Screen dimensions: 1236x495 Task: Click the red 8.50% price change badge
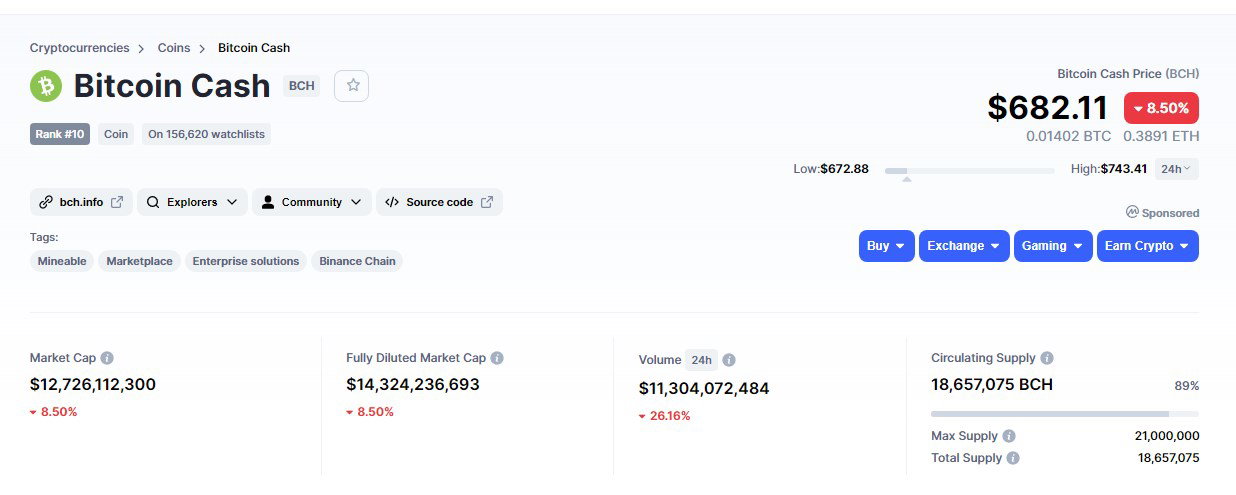(1161, 108)
